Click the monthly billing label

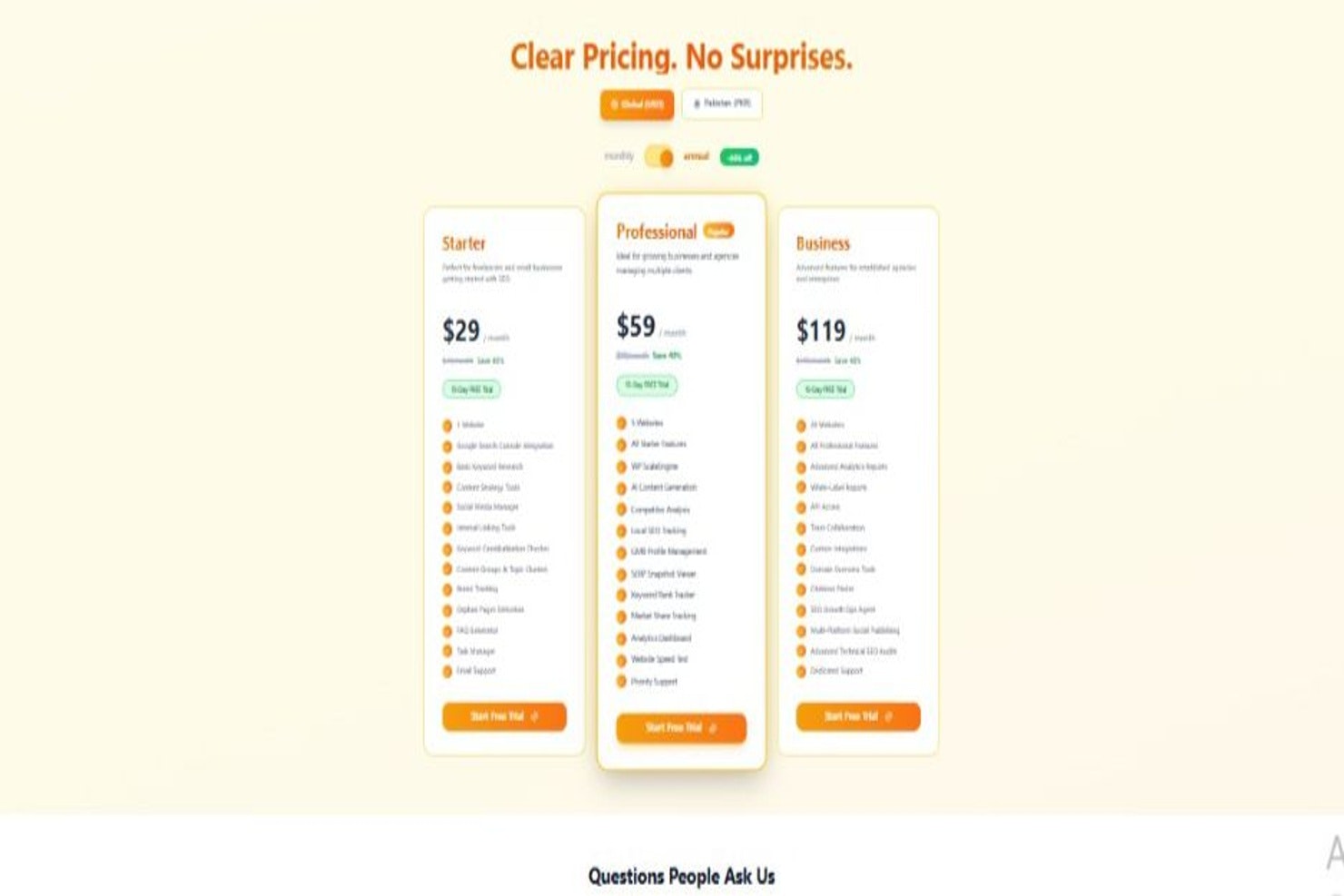621,156
